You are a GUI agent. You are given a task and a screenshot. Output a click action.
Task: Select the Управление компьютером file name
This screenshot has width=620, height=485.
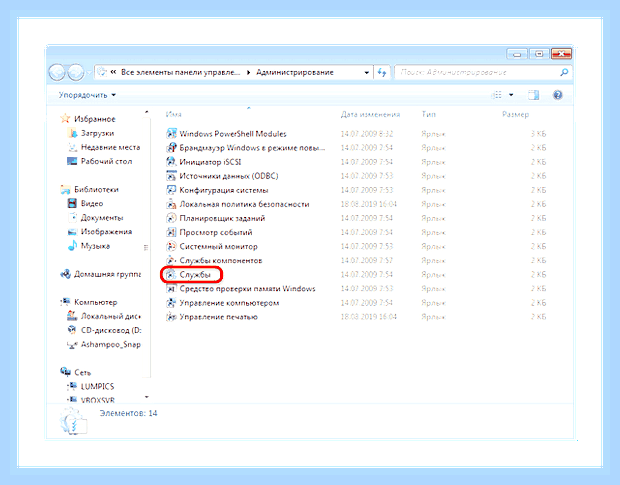[x=229, y=303]
